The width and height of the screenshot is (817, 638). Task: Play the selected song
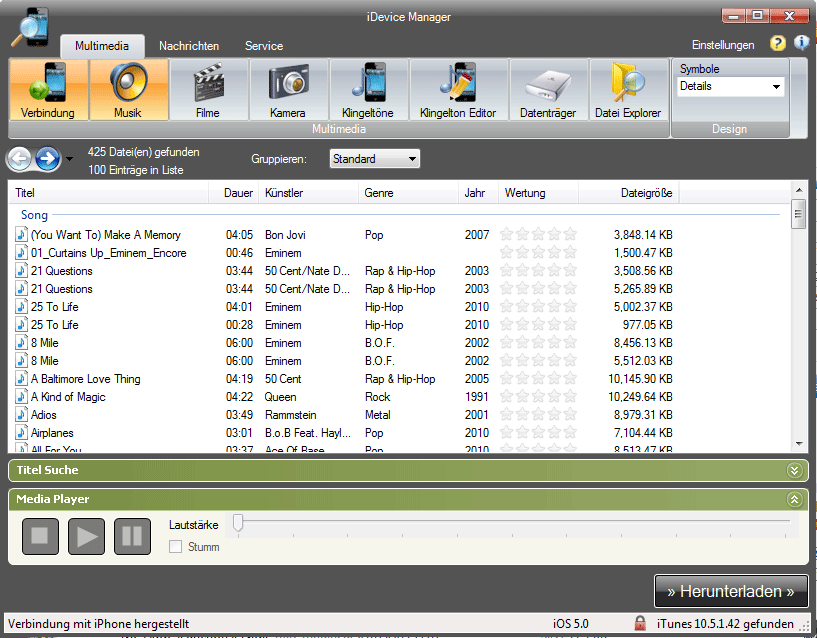point(86,536)
